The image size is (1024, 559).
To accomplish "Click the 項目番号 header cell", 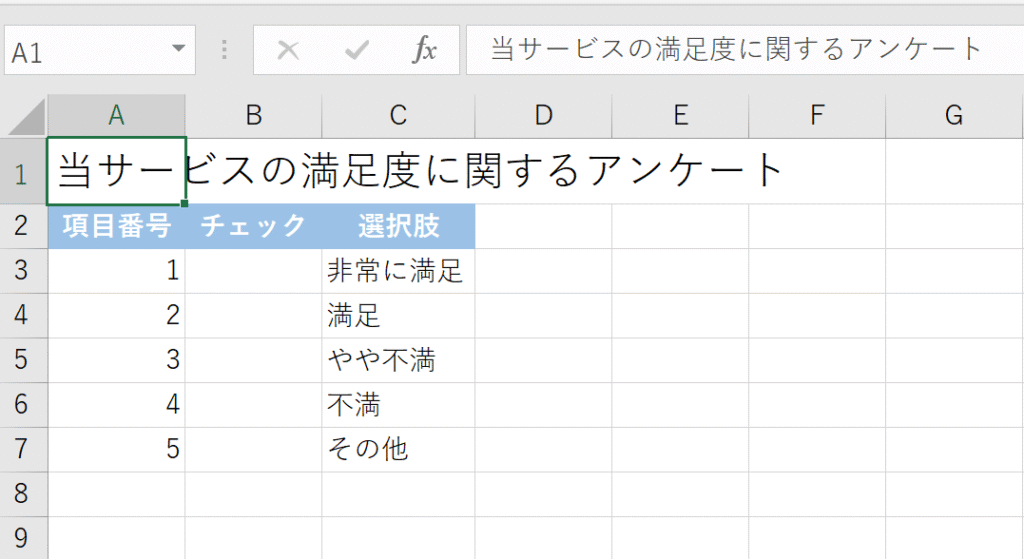I will coord(116,226).
